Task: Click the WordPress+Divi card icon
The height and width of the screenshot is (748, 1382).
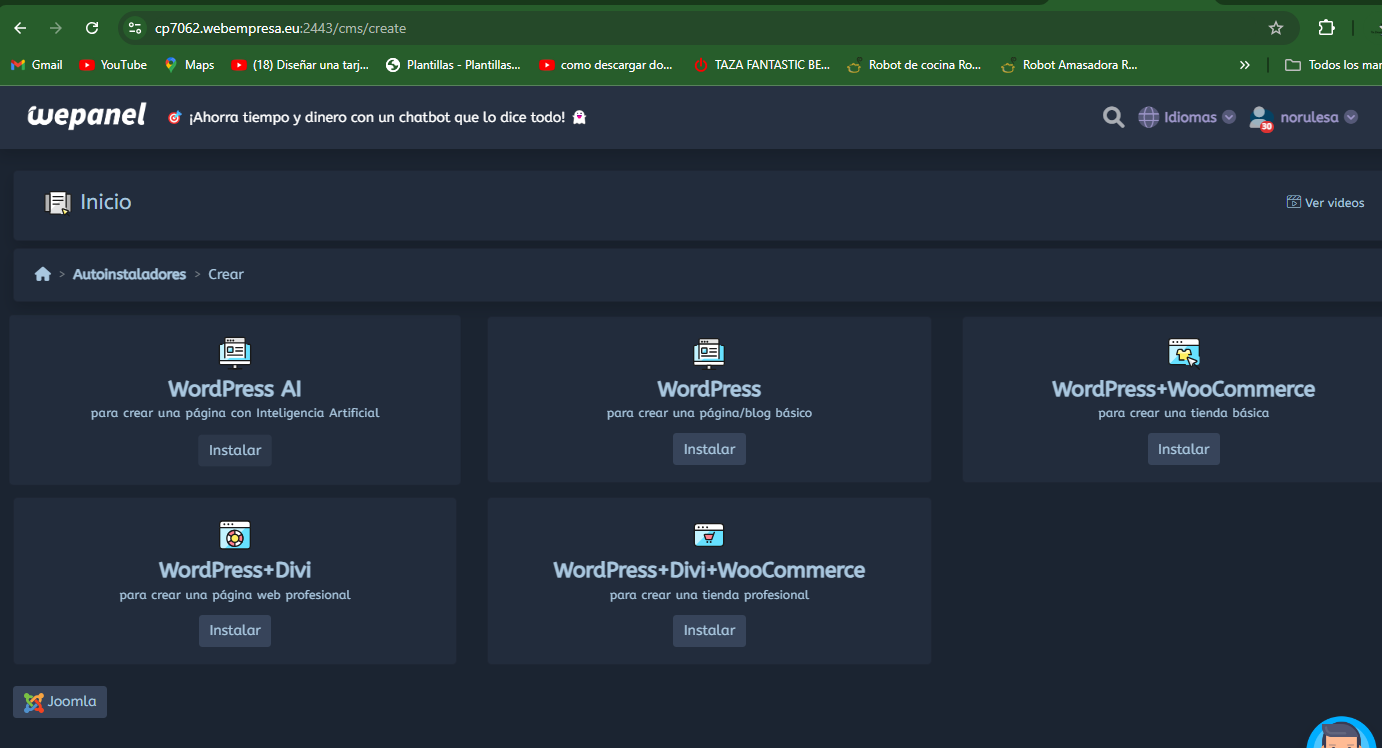Action: [x=234, y=534]
